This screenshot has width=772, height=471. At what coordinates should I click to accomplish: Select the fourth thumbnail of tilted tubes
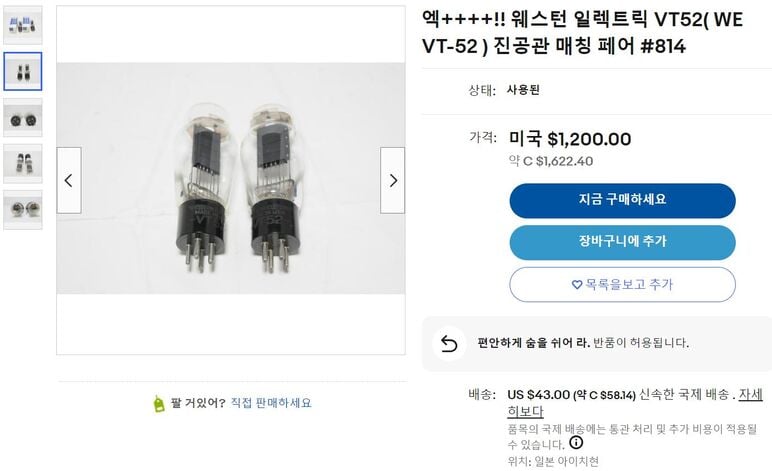pyautogui.click(x=23, y=163)
